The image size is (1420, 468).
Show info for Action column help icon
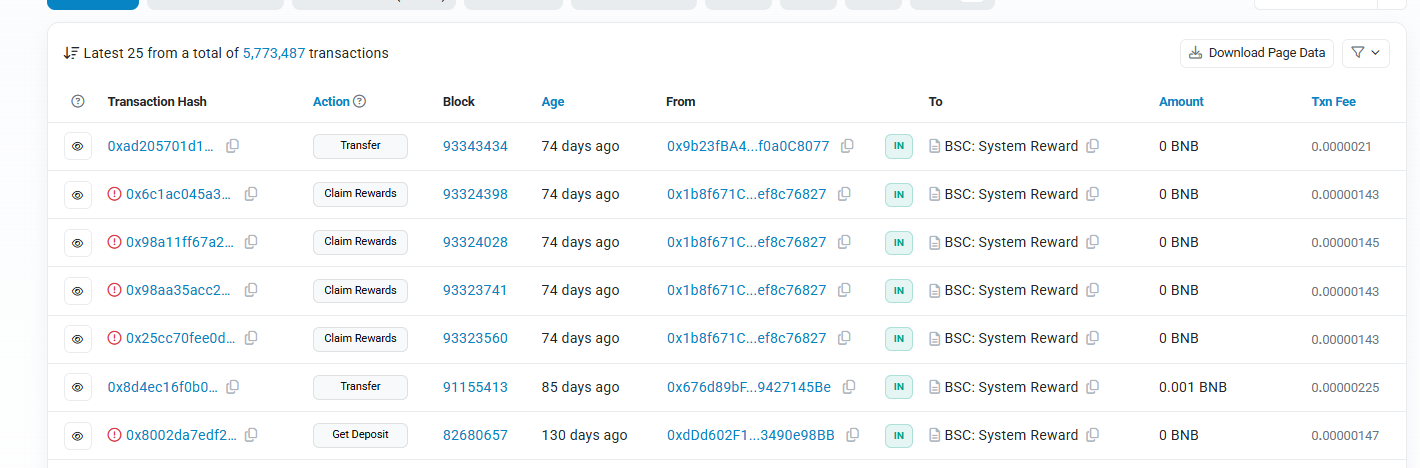(x=360, y=102)
